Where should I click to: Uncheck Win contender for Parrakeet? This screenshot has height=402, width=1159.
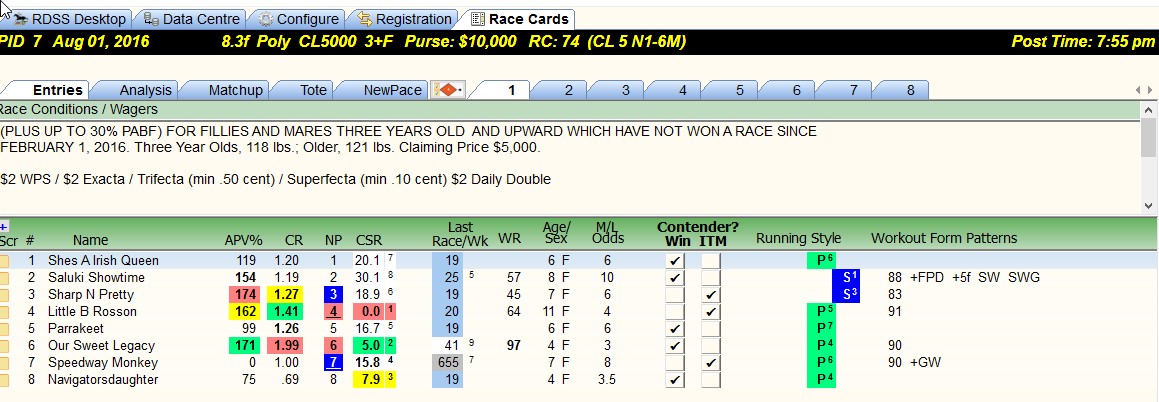click(x=674, y=329)
